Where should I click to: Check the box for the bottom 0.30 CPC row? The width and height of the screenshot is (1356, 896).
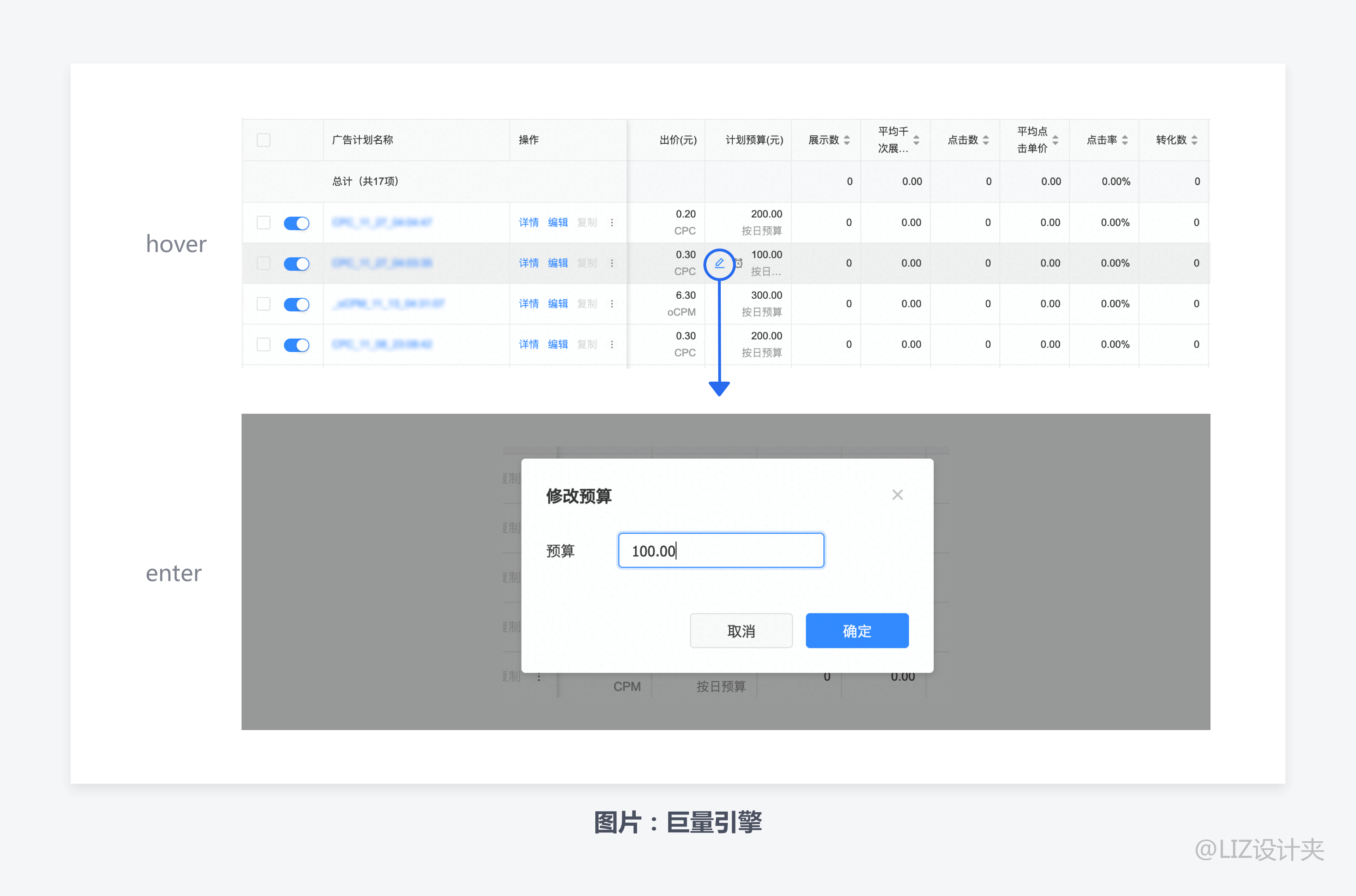click(263, 344)
